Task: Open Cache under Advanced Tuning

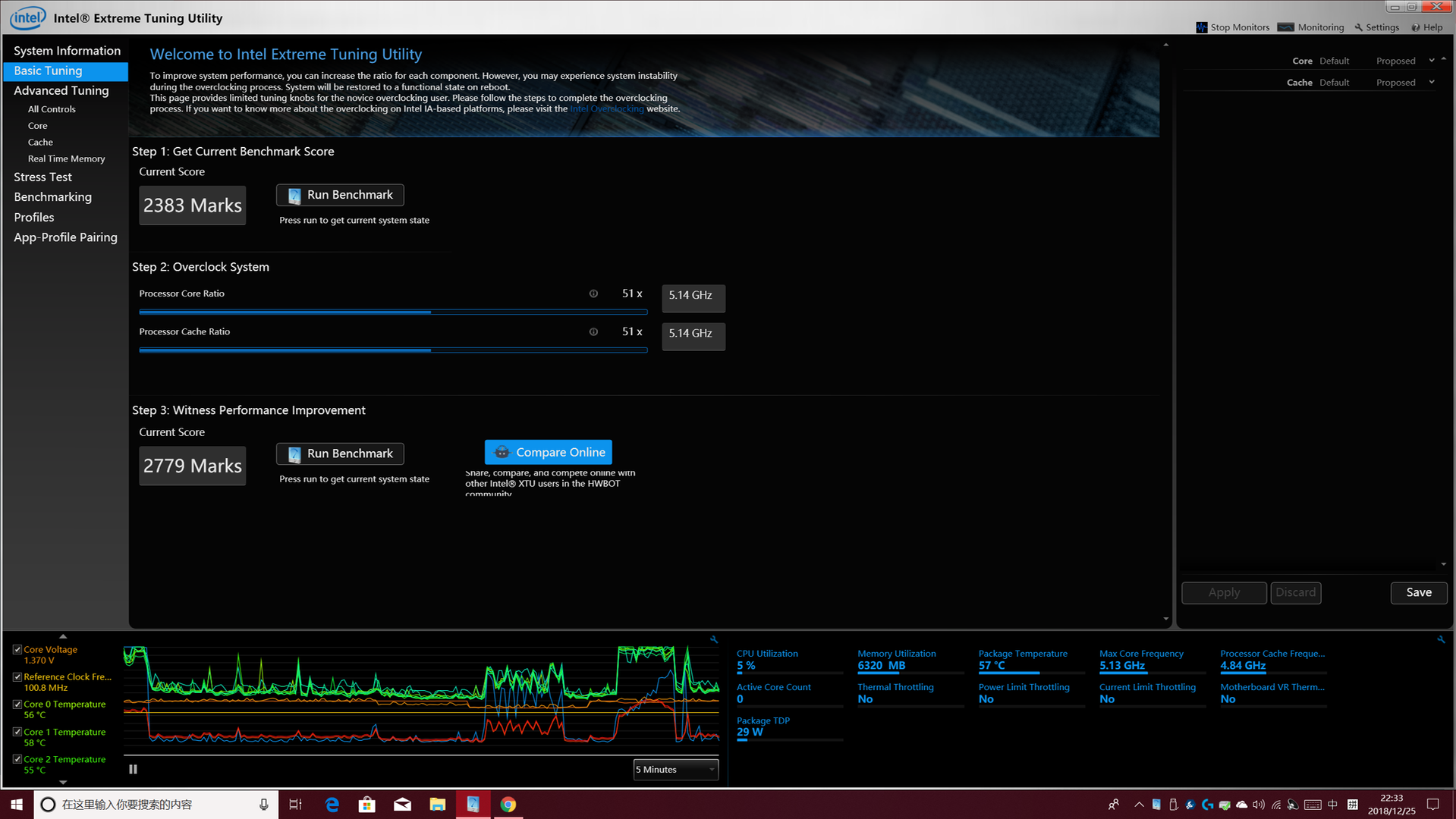Action: pos(40,143)
